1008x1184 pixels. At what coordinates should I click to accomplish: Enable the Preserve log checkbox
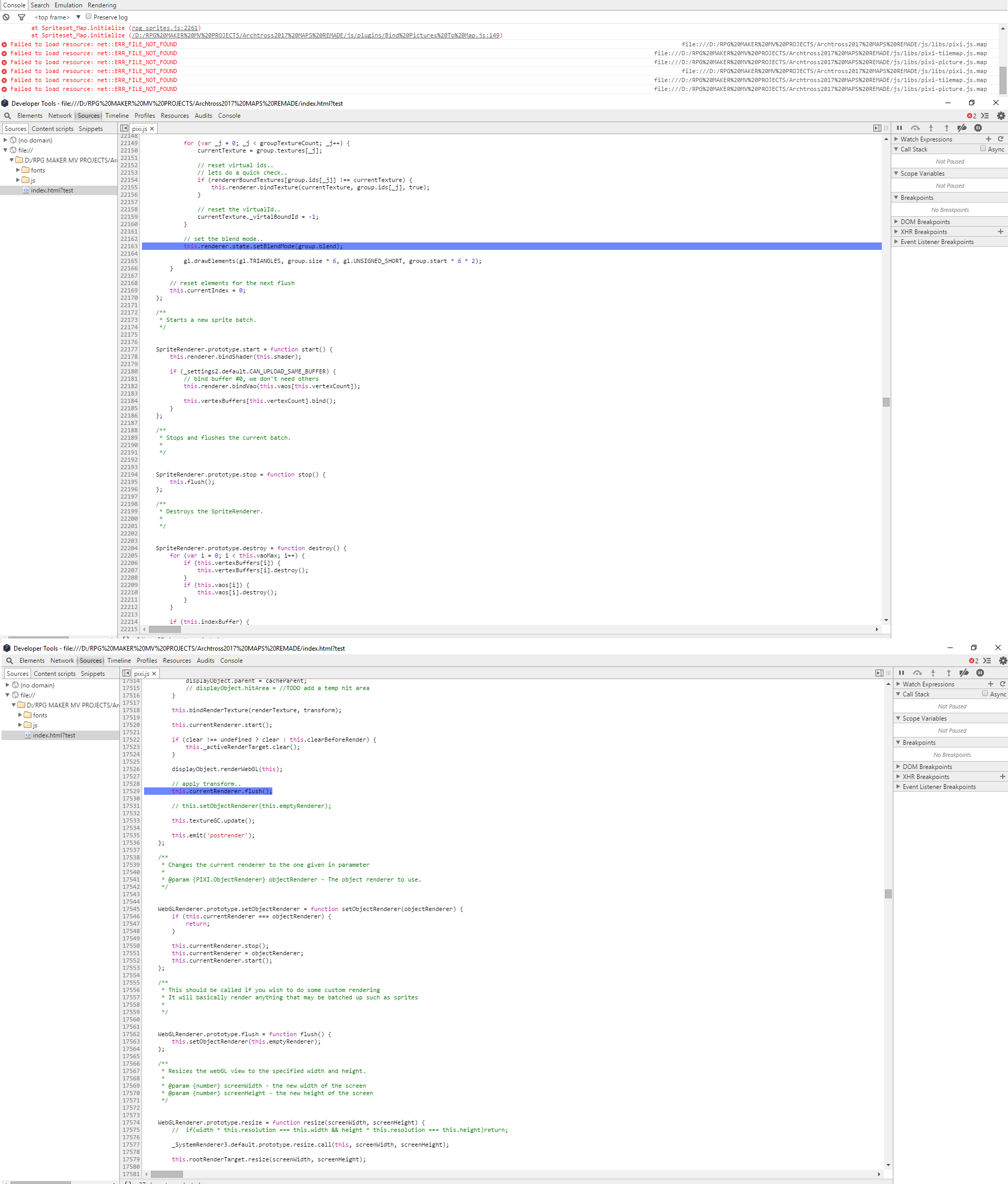pos(88,17)
